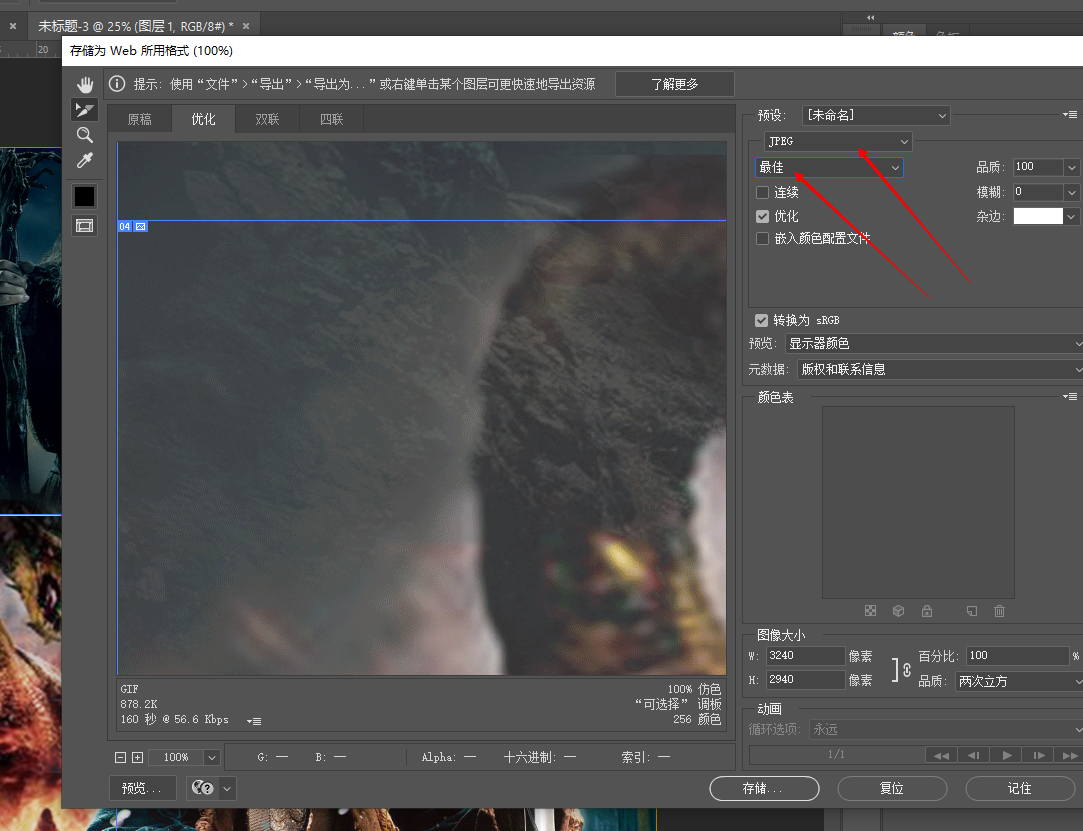Uncheck the 优化 checkbox
The width and height of the screenshot is (1083, 831).
[x=763, y=216]
